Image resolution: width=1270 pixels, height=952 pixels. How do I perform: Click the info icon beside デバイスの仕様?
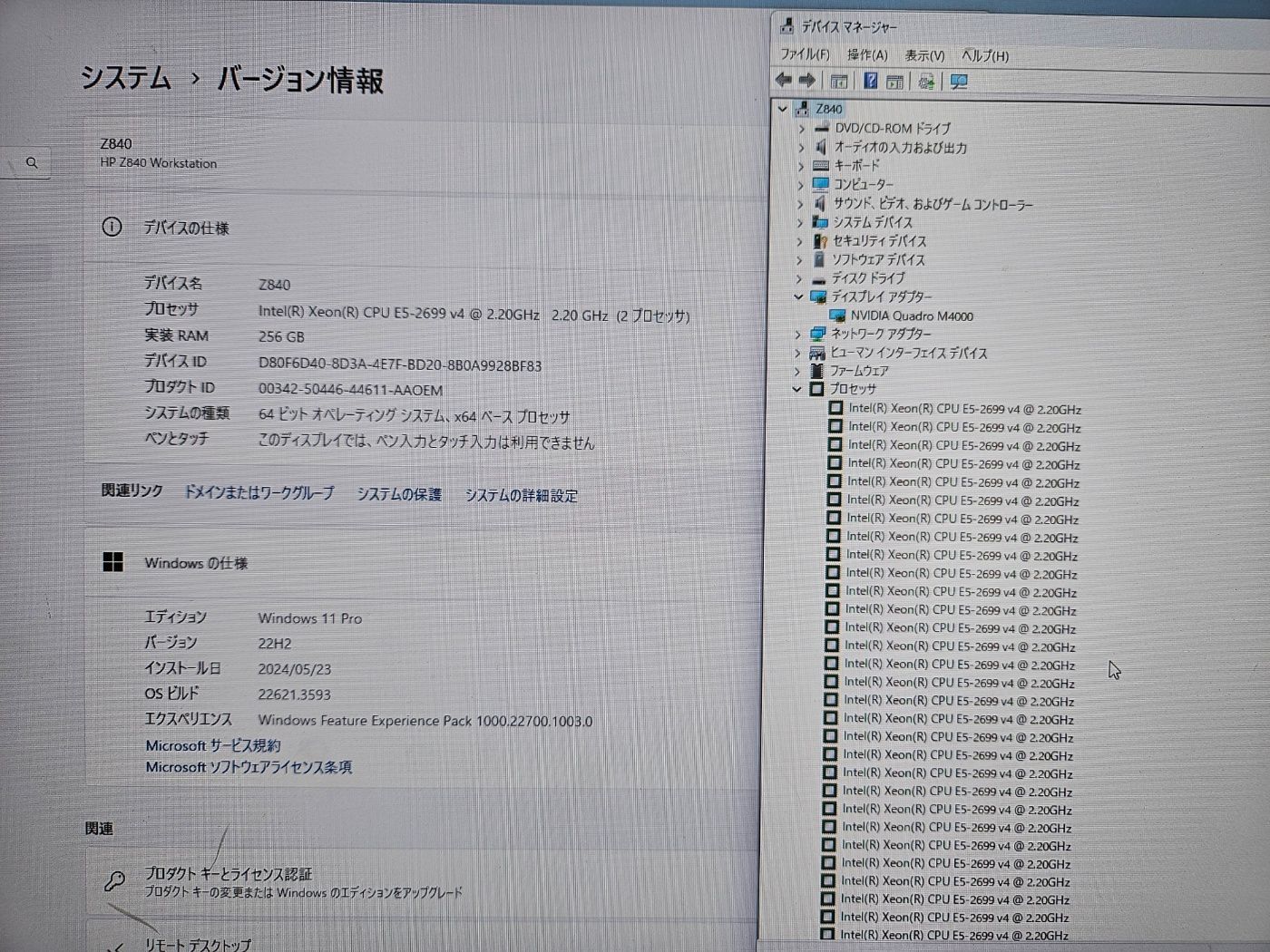pyautogui.click(x=112, y=227)
